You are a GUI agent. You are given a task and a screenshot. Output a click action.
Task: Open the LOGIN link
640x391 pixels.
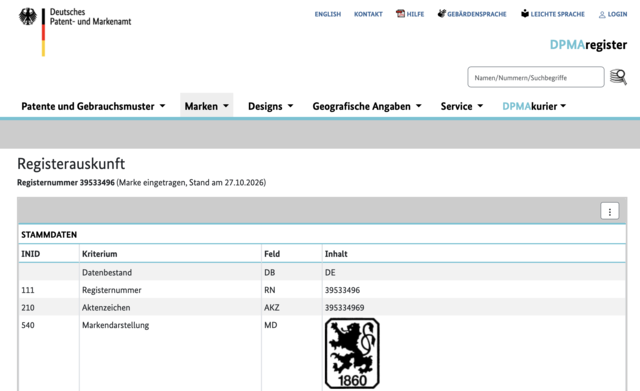point(617,14)
